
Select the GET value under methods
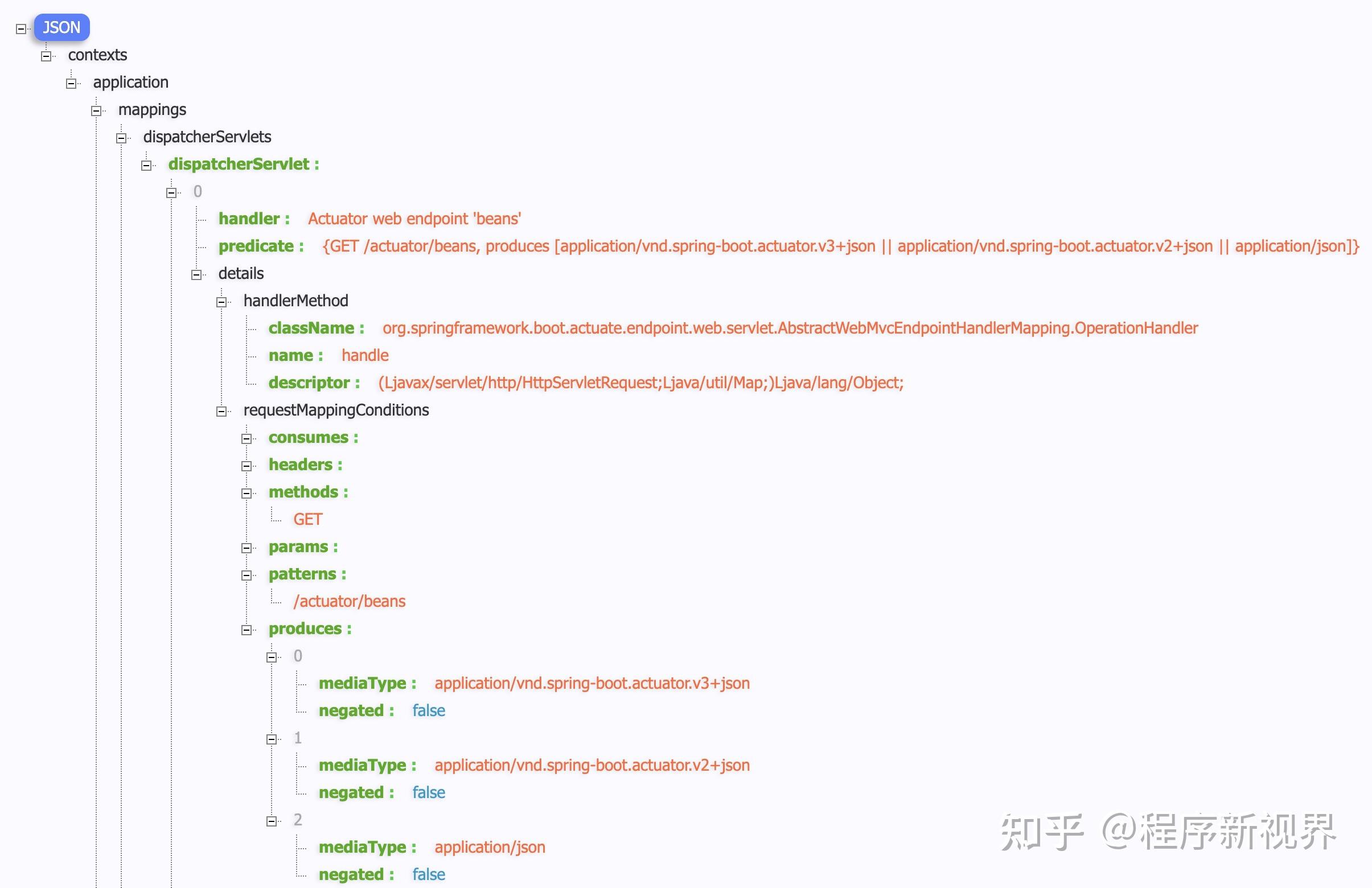pos(308,519)
